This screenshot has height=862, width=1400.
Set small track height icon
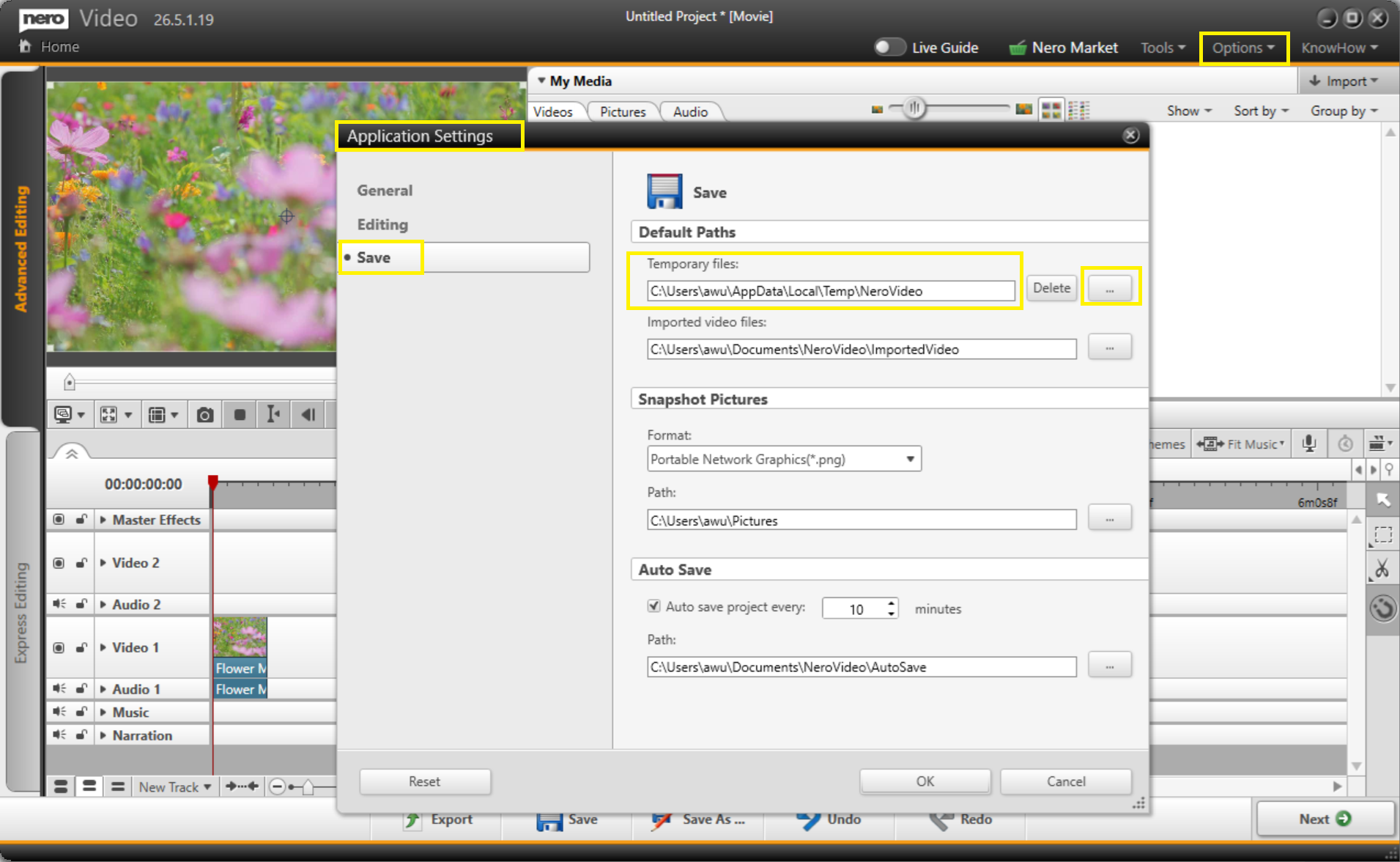tap(117, 787)
